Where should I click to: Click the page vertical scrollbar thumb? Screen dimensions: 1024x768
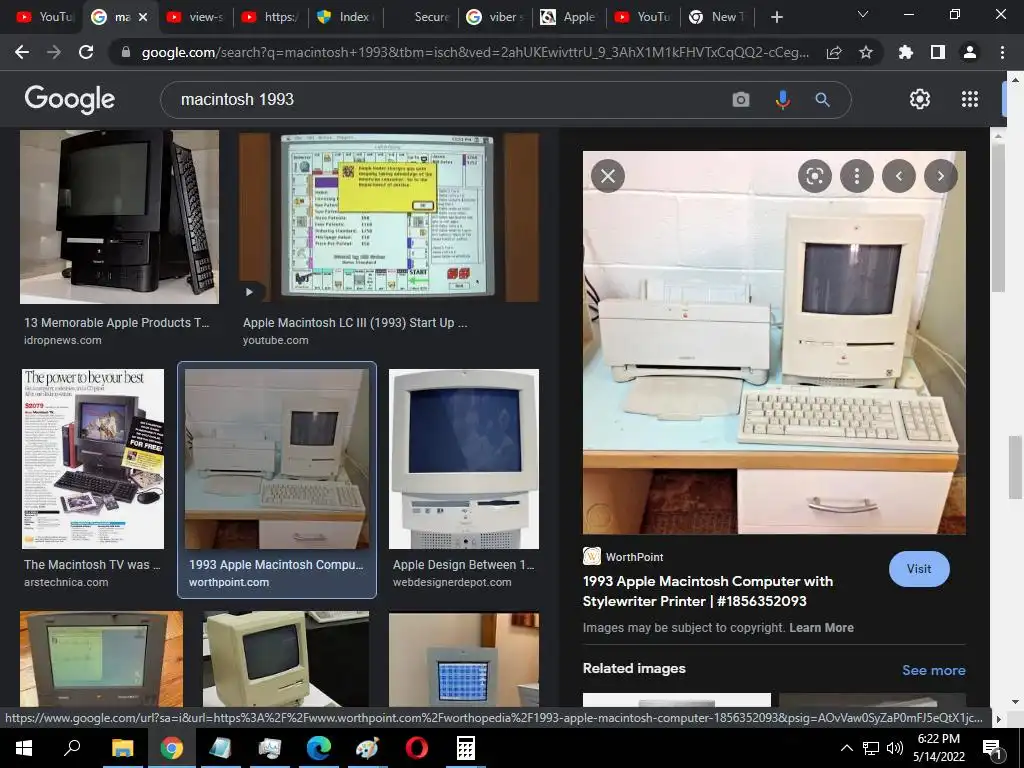1014,468
